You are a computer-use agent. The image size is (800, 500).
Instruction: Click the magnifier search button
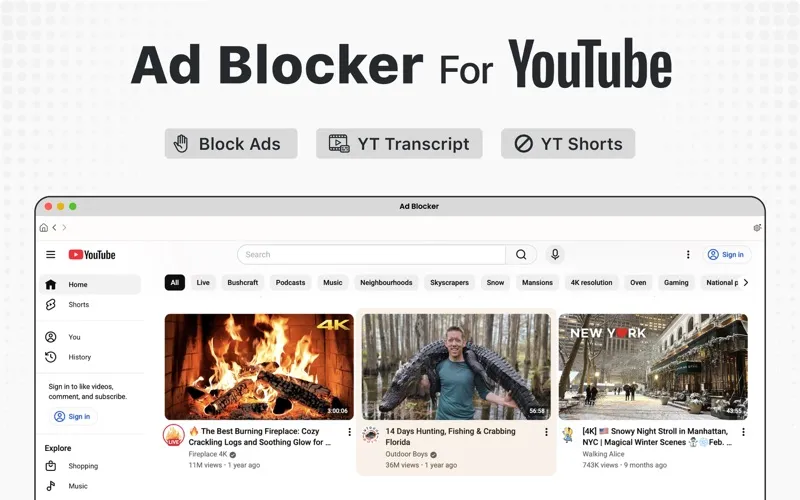521,255
